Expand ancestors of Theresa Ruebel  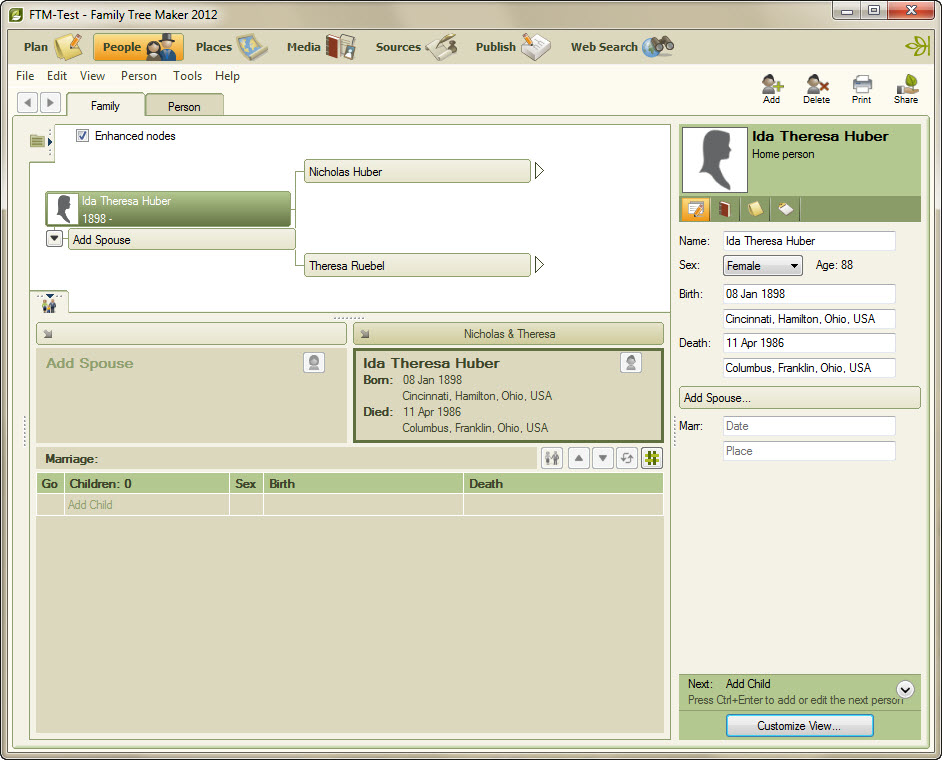539,264
